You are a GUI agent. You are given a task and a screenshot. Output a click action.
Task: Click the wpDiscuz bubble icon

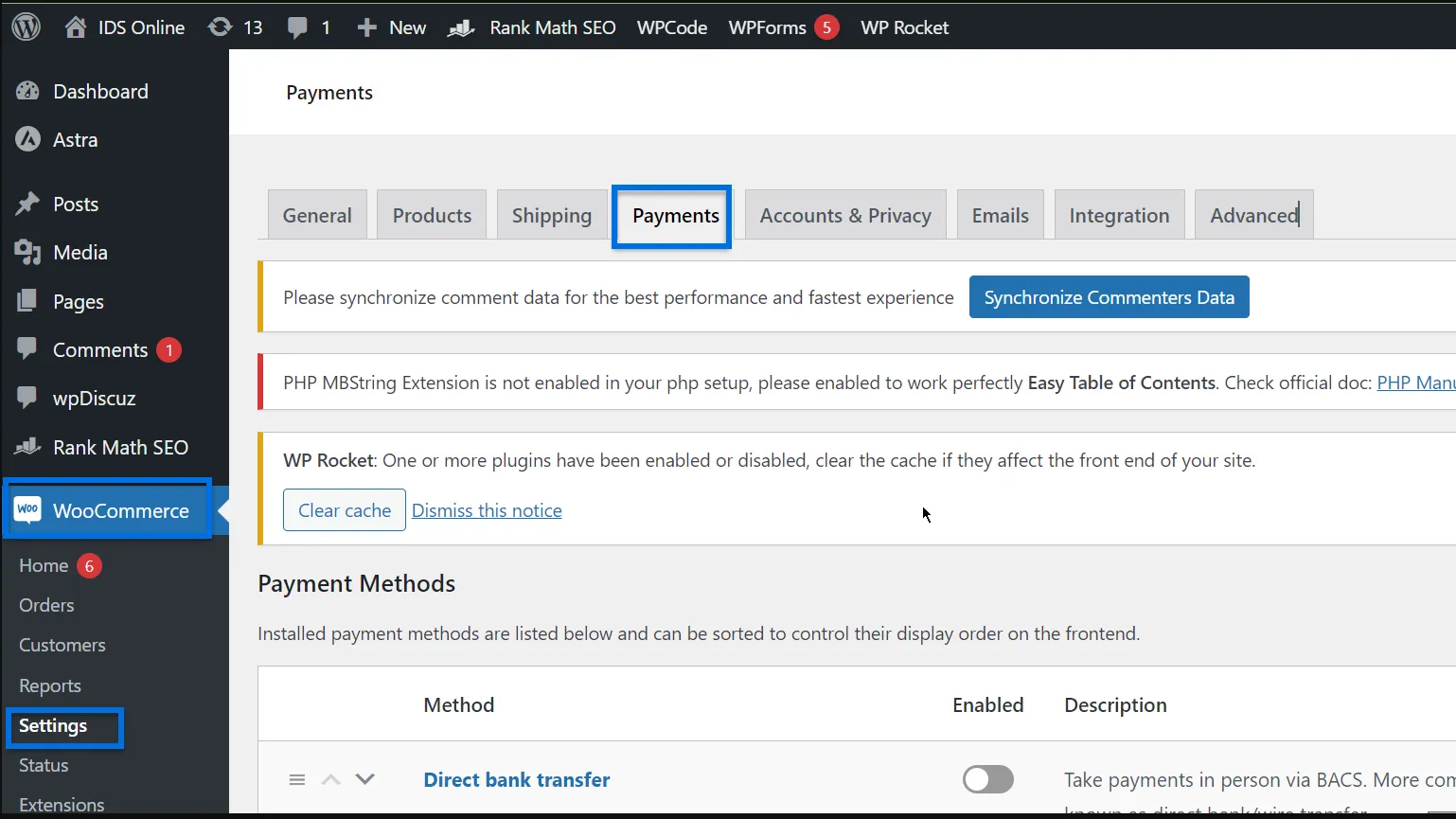click(x=27, y=397)
